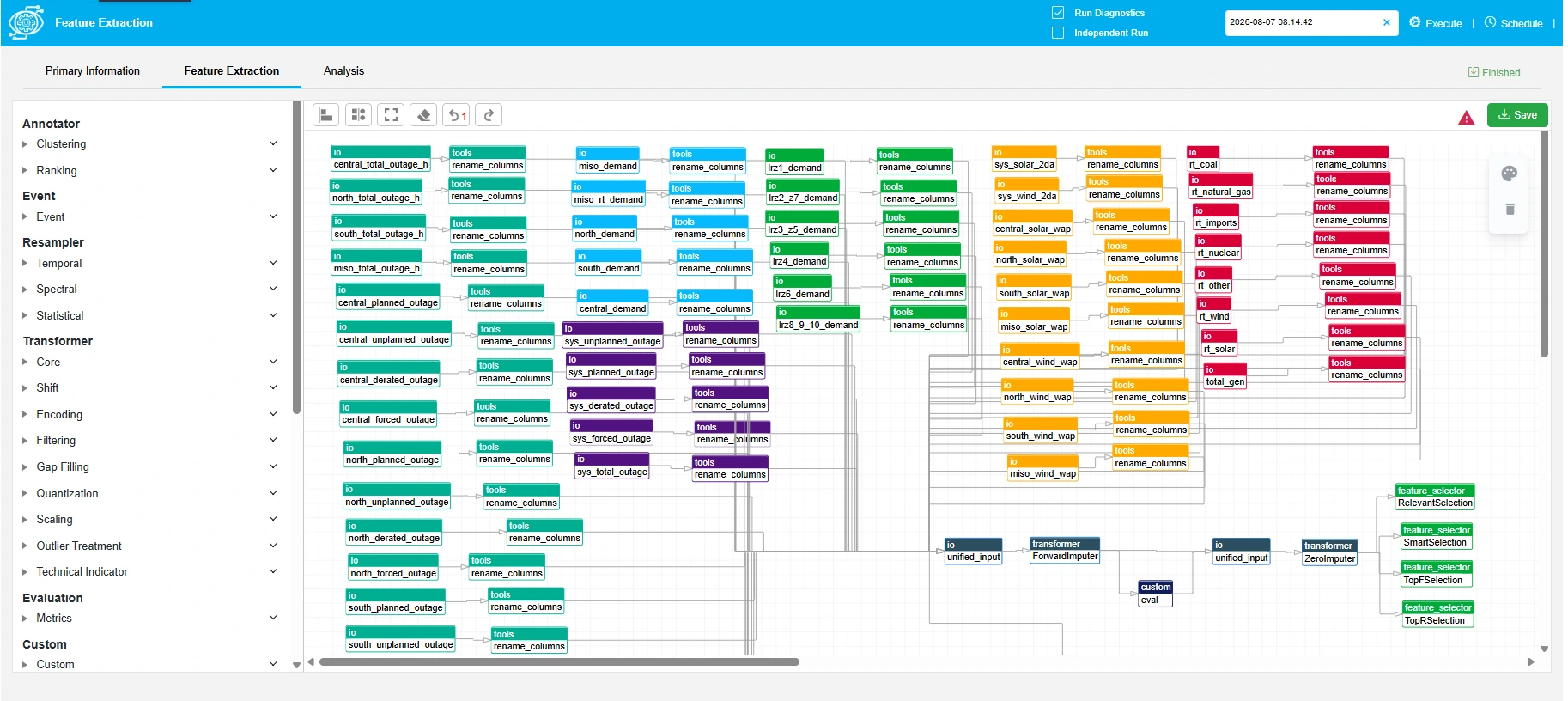Click the align-left layout toolbar icon
This screenshot has height=701, width=1568.
[326, 115]
